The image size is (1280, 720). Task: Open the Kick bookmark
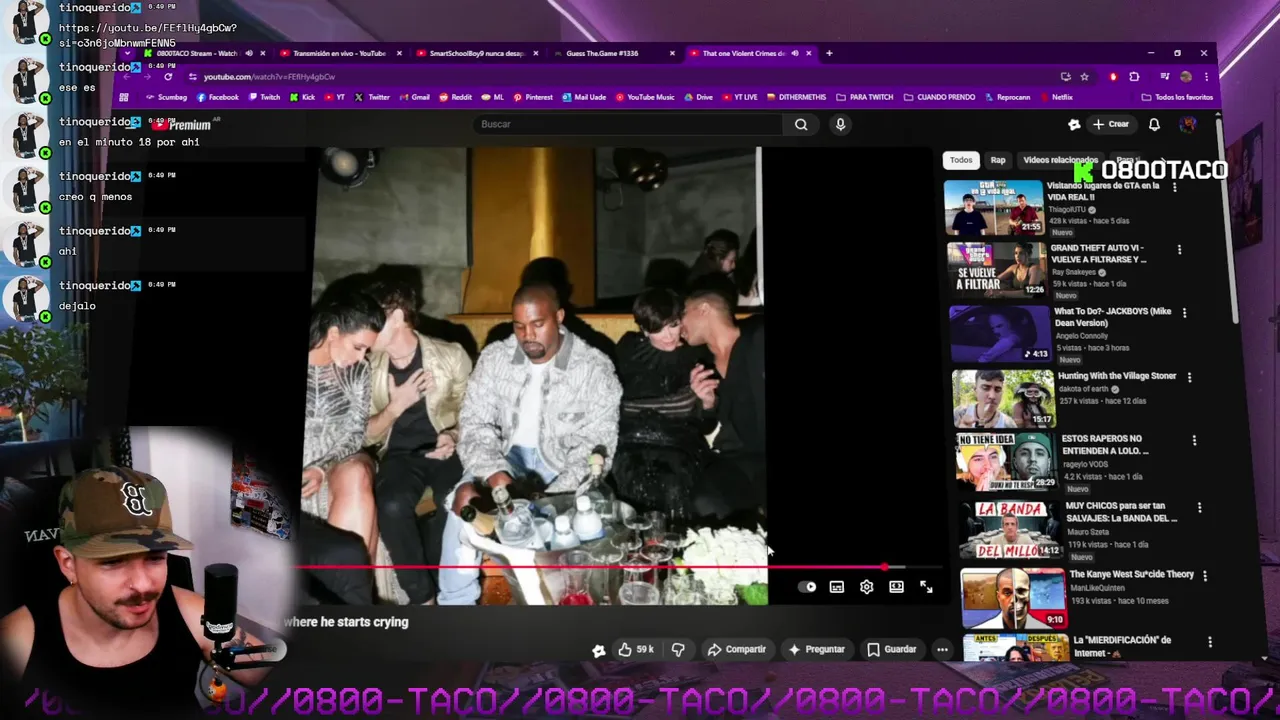(302, 97)
